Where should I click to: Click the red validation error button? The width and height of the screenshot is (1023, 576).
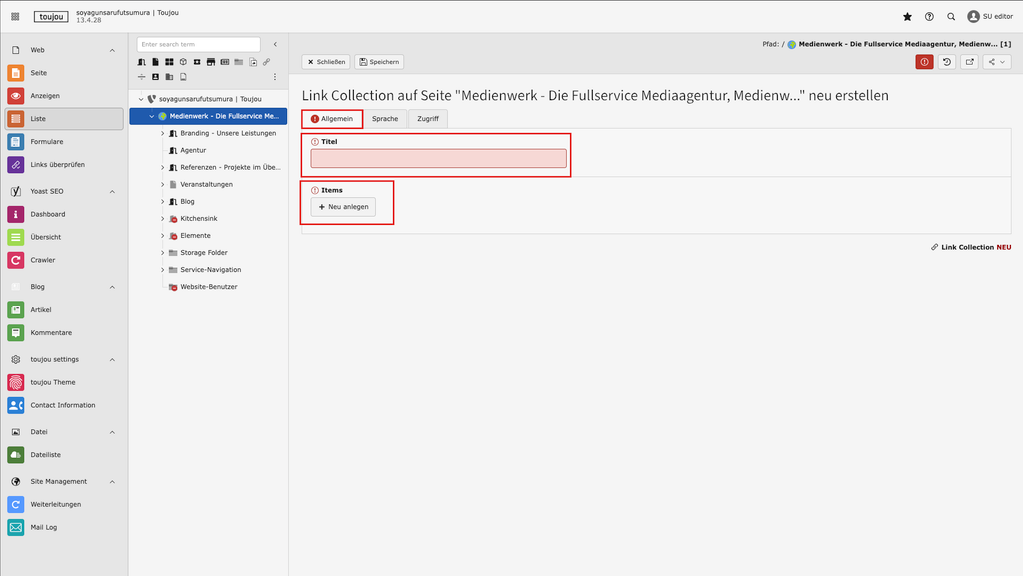click(925, 62)
